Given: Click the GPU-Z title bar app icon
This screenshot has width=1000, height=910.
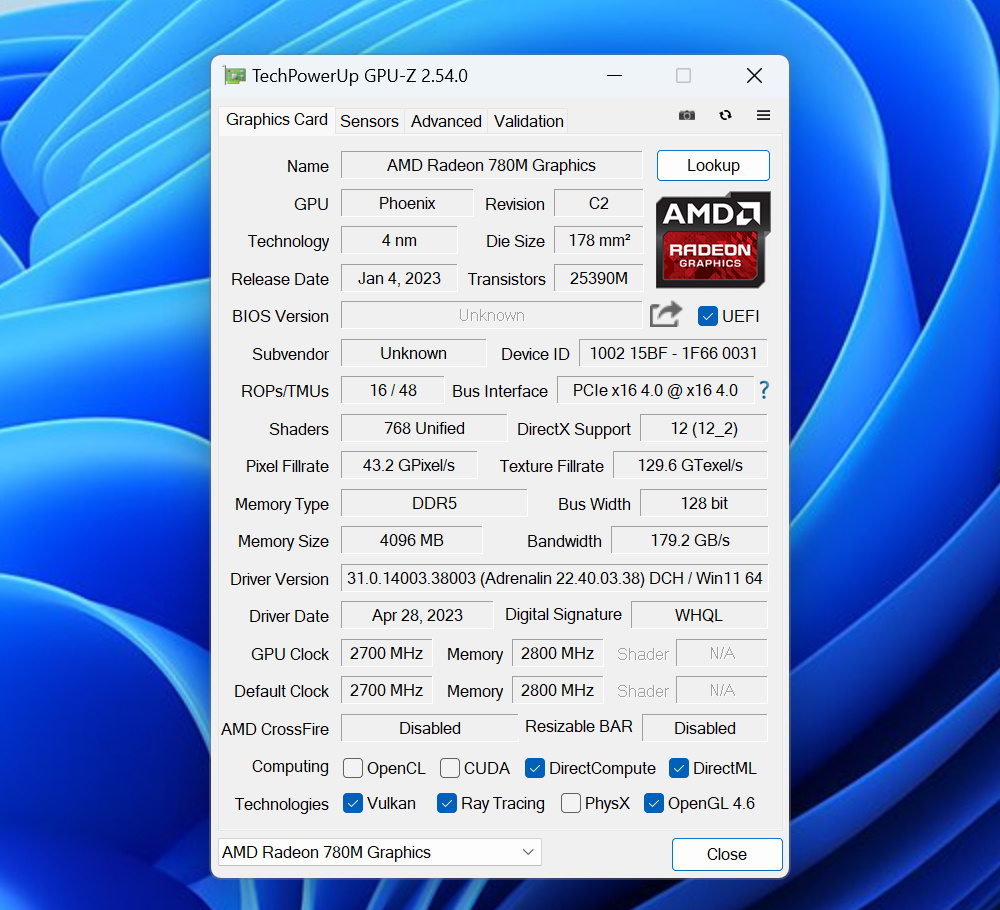Looking at the screenshot, I should click(235, 76).
